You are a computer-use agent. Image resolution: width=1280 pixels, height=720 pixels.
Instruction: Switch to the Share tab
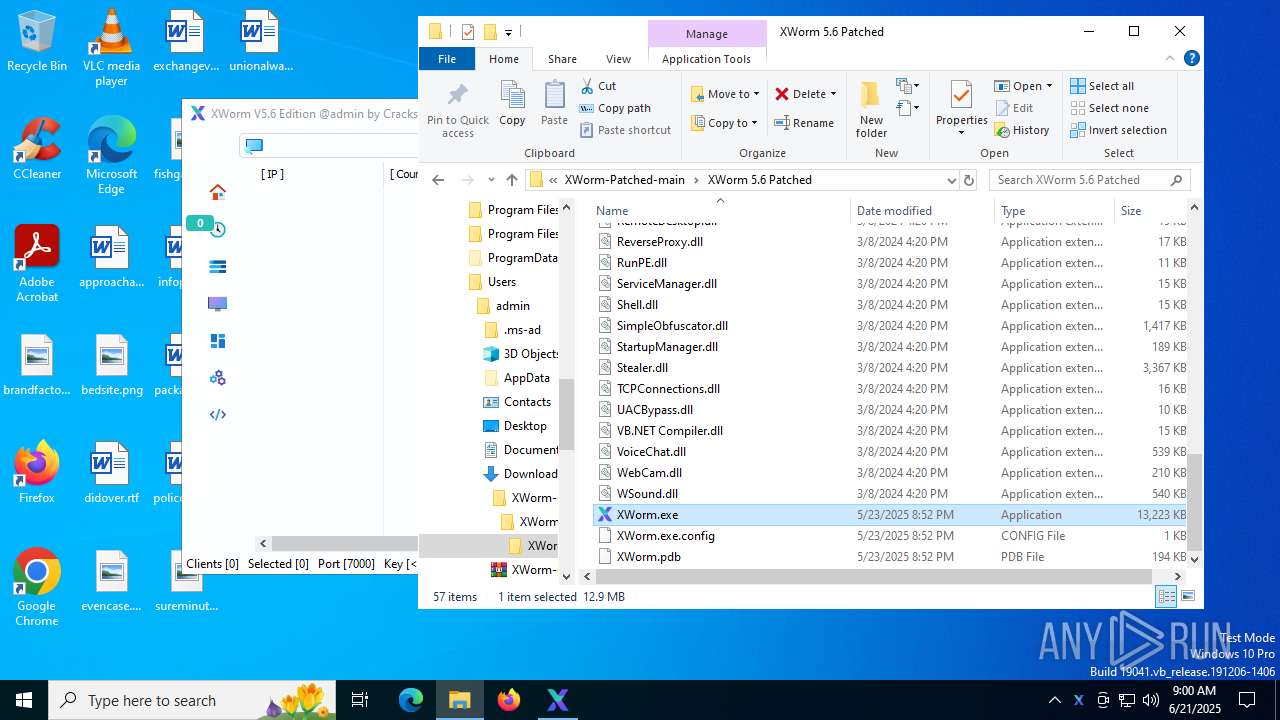(562, 59)
